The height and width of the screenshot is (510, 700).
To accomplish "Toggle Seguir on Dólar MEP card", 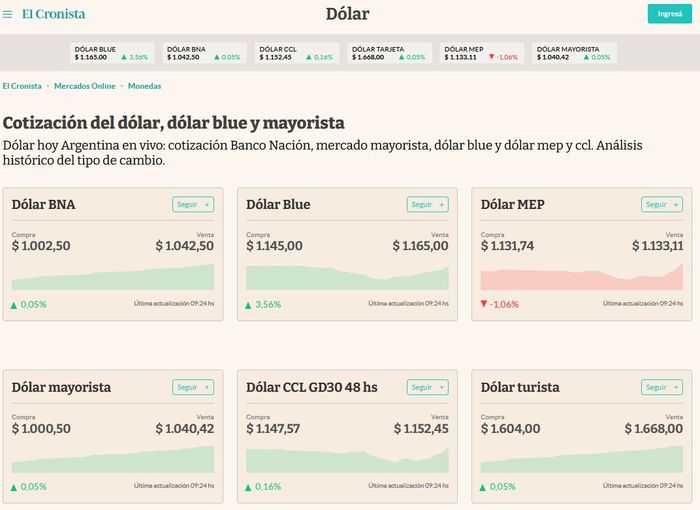I will click(661, 204).
